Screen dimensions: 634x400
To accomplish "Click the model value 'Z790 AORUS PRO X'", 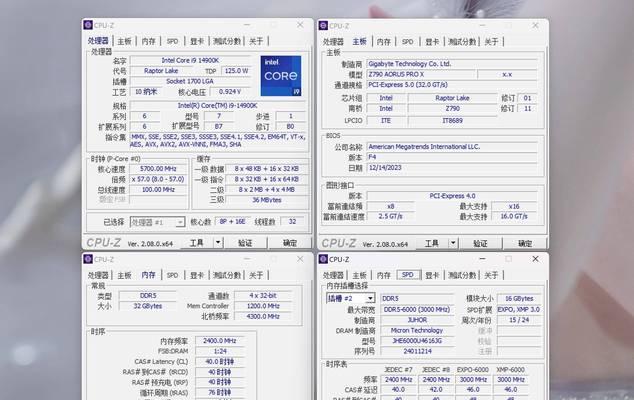I will 421,74.
